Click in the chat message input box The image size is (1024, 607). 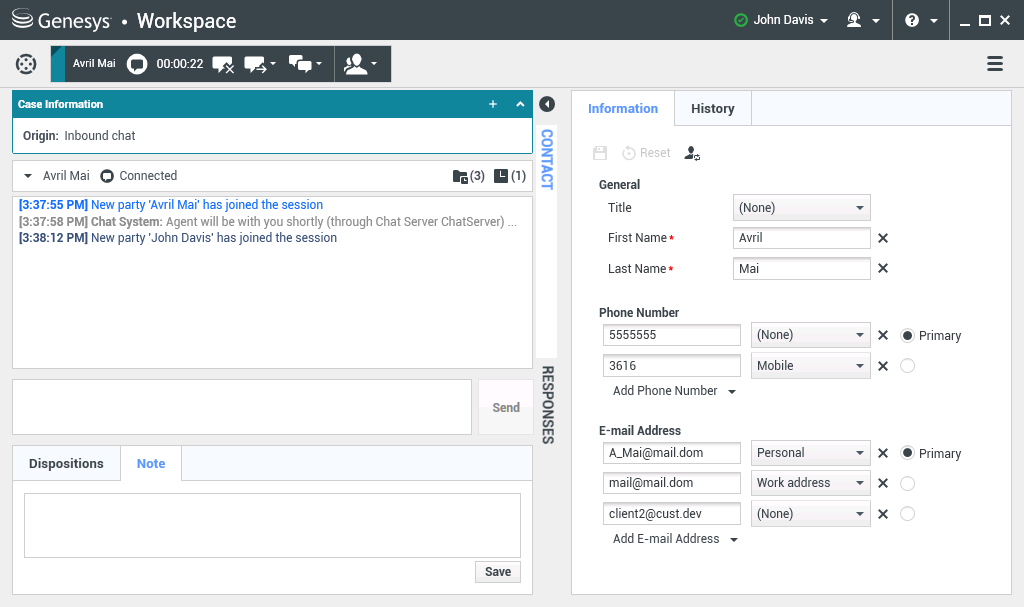tap(241, 407)
